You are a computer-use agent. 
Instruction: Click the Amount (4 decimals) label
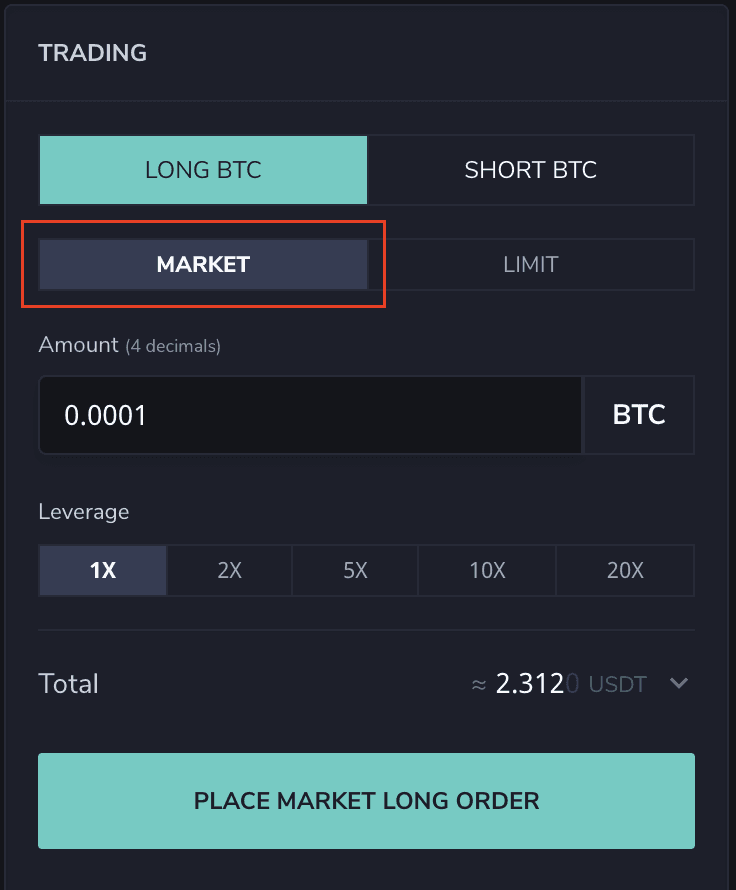[x=129, y=345]
